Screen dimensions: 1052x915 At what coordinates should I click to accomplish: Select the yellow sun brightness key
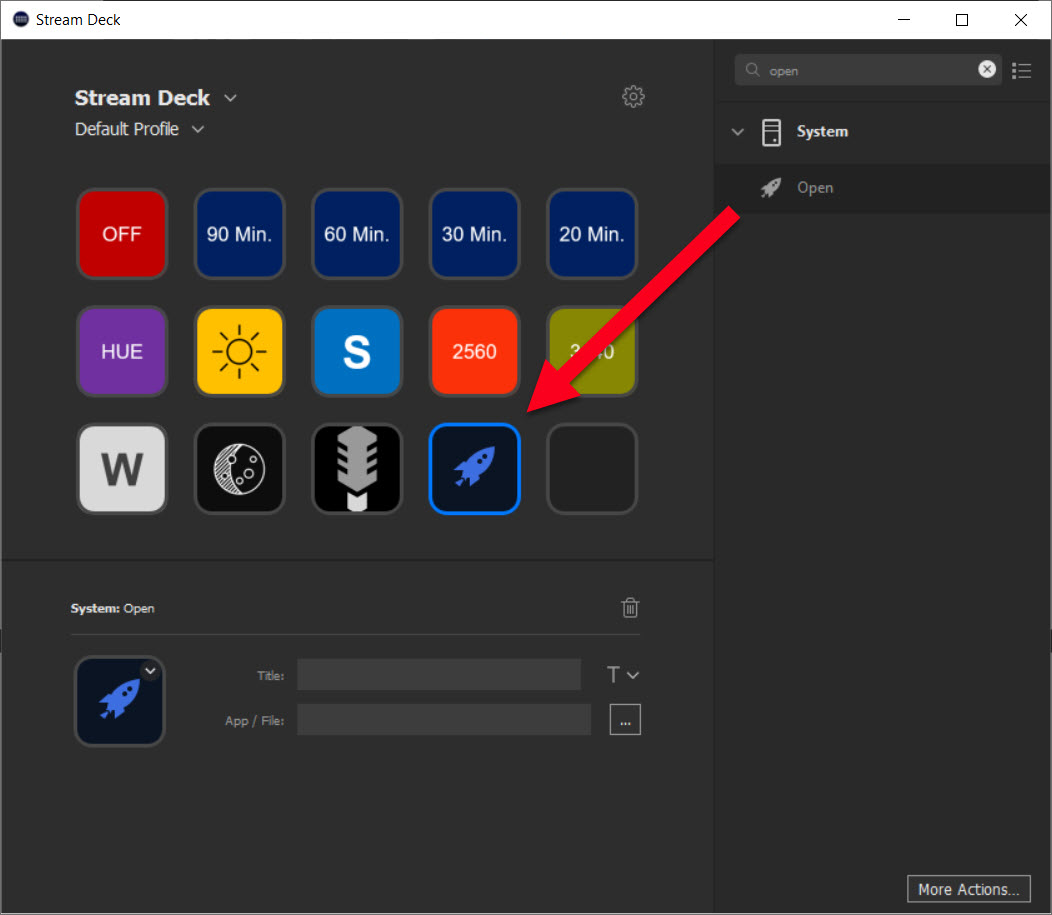240,351
